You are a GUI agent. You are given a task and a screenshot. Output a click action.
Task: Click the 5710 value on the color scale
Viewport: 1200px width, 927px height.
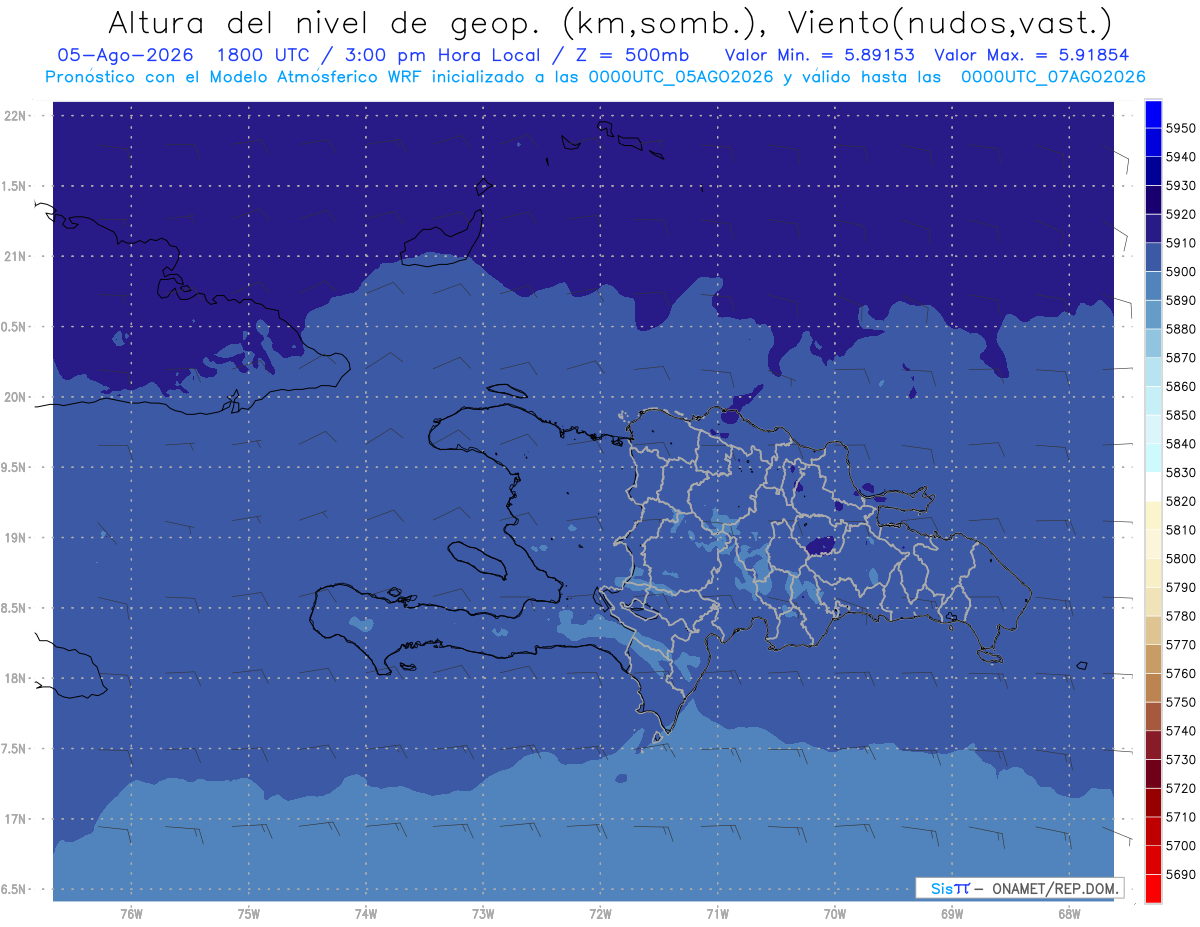point(1180,817)
